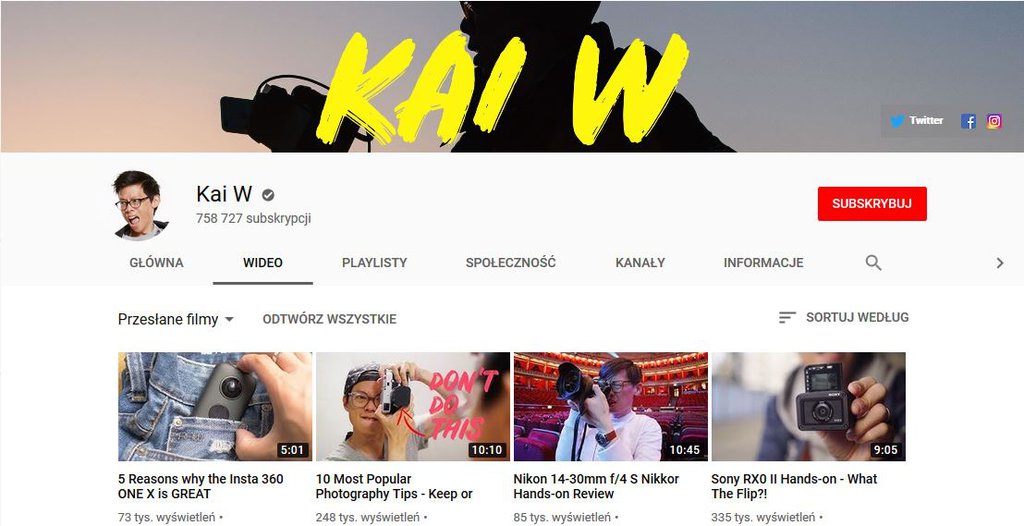Screen dimensions: 1024x526
Task: Open the Instagram icon in banner
Action: [994, 121]
